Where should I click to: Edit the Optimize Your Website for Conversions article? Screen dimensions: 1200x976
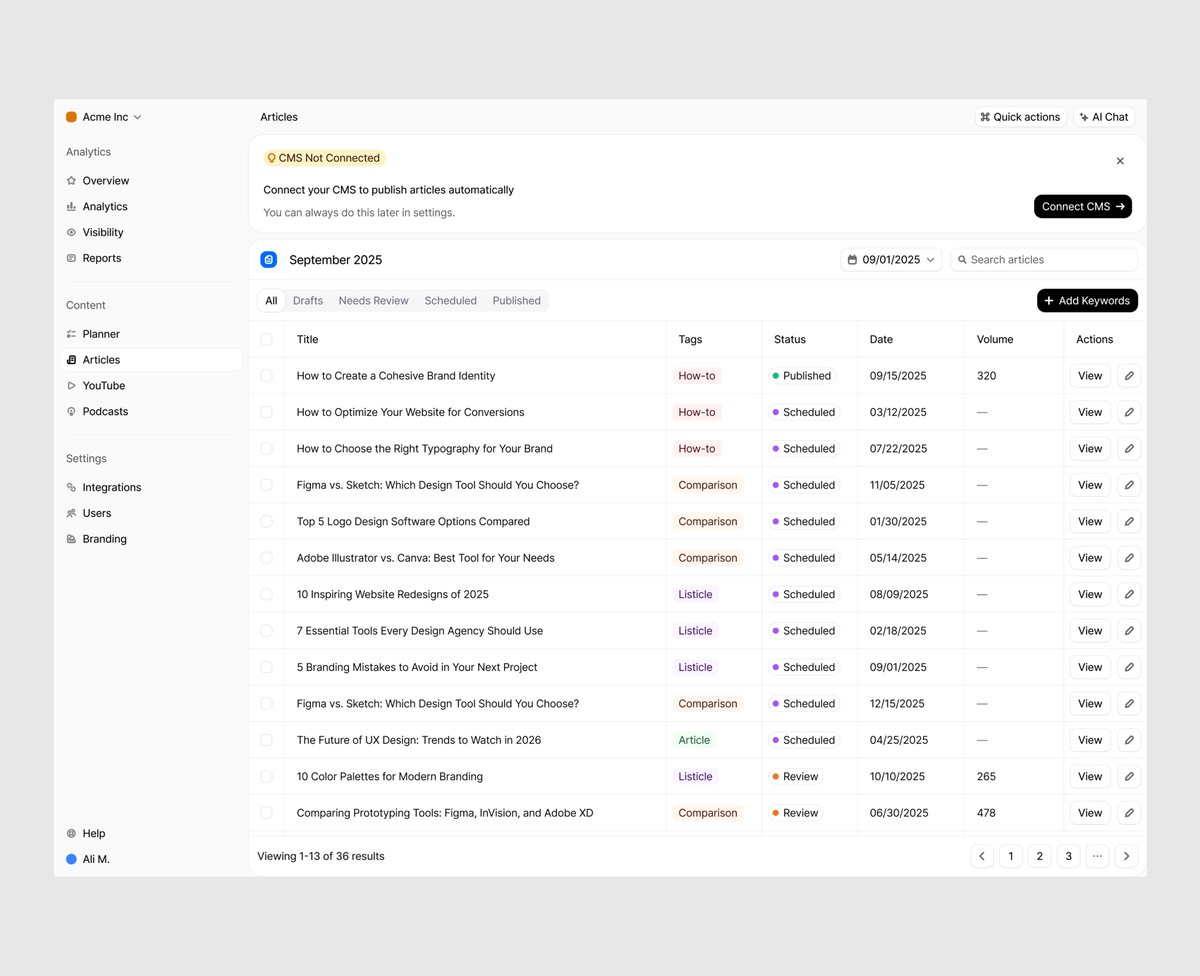click(x=1129, y=412)
